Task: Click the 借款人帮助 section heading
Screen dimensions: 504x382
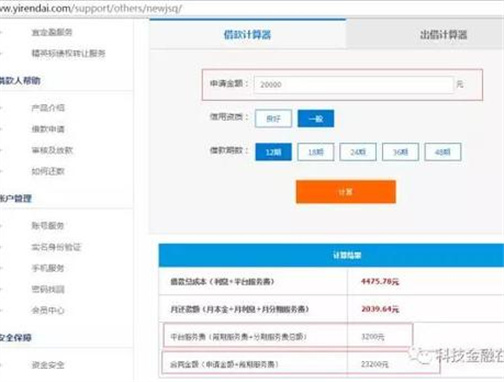Action: (x=20, y=80)
